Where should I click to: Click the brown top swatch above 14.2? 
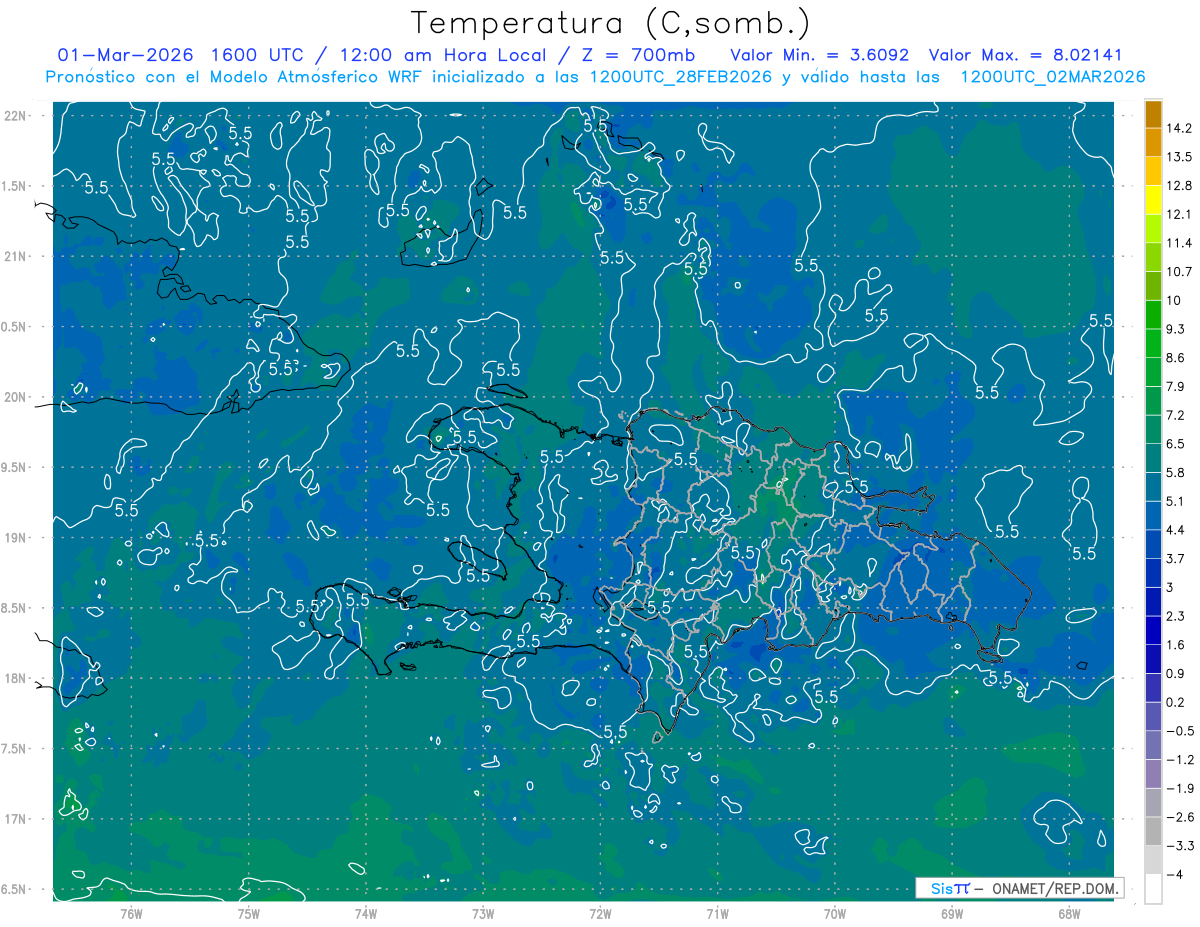(x=1153, y=114)
